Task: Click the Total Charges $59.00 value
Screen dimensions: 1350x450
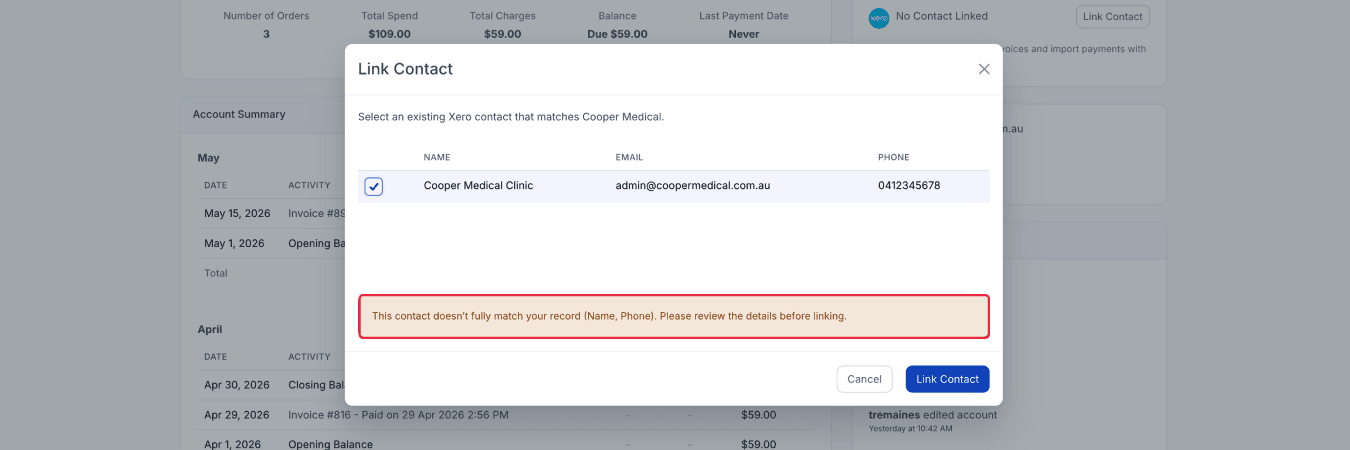Action: point(502,34)
